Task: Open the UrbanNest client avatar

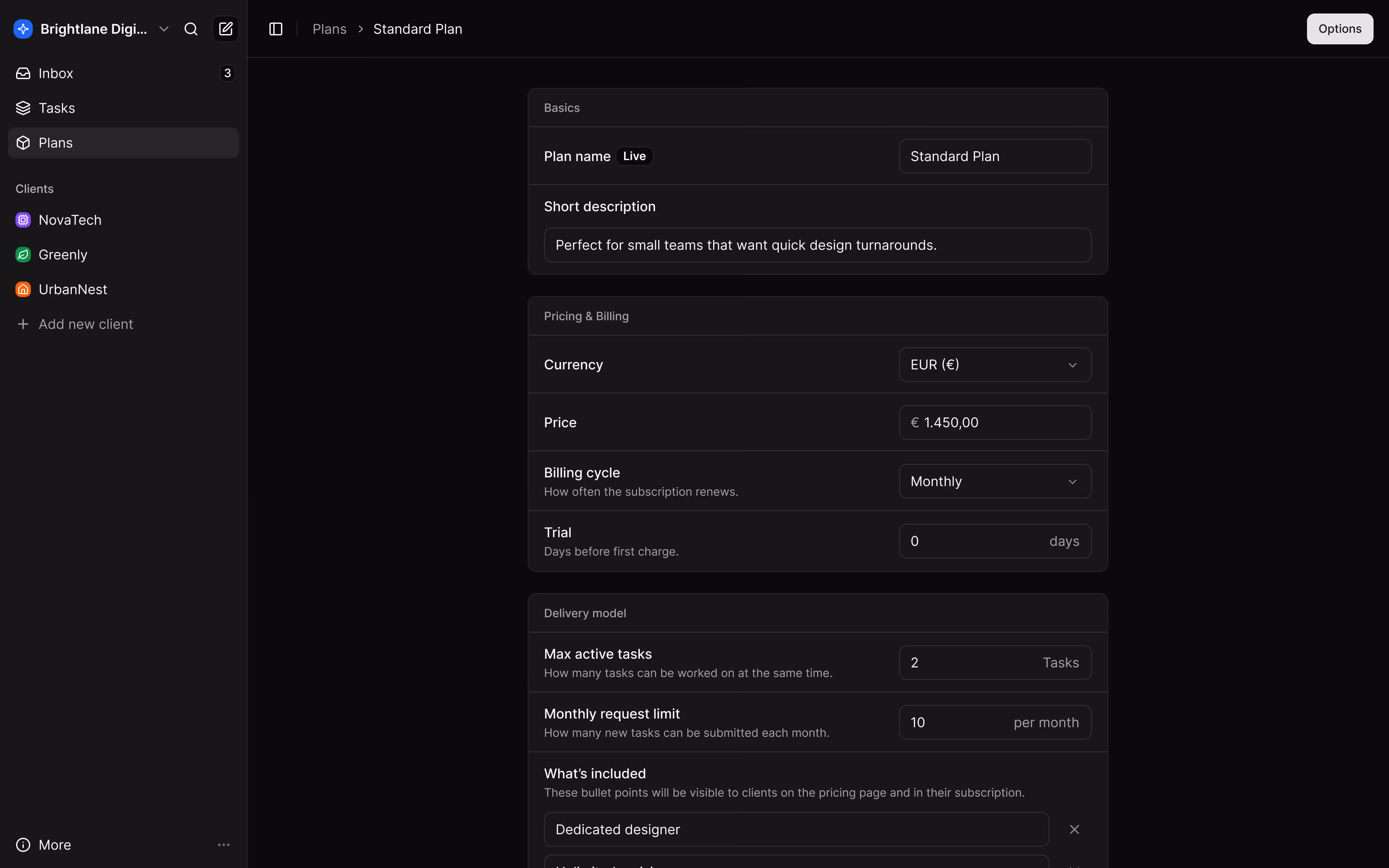Action: click(23, 289)
